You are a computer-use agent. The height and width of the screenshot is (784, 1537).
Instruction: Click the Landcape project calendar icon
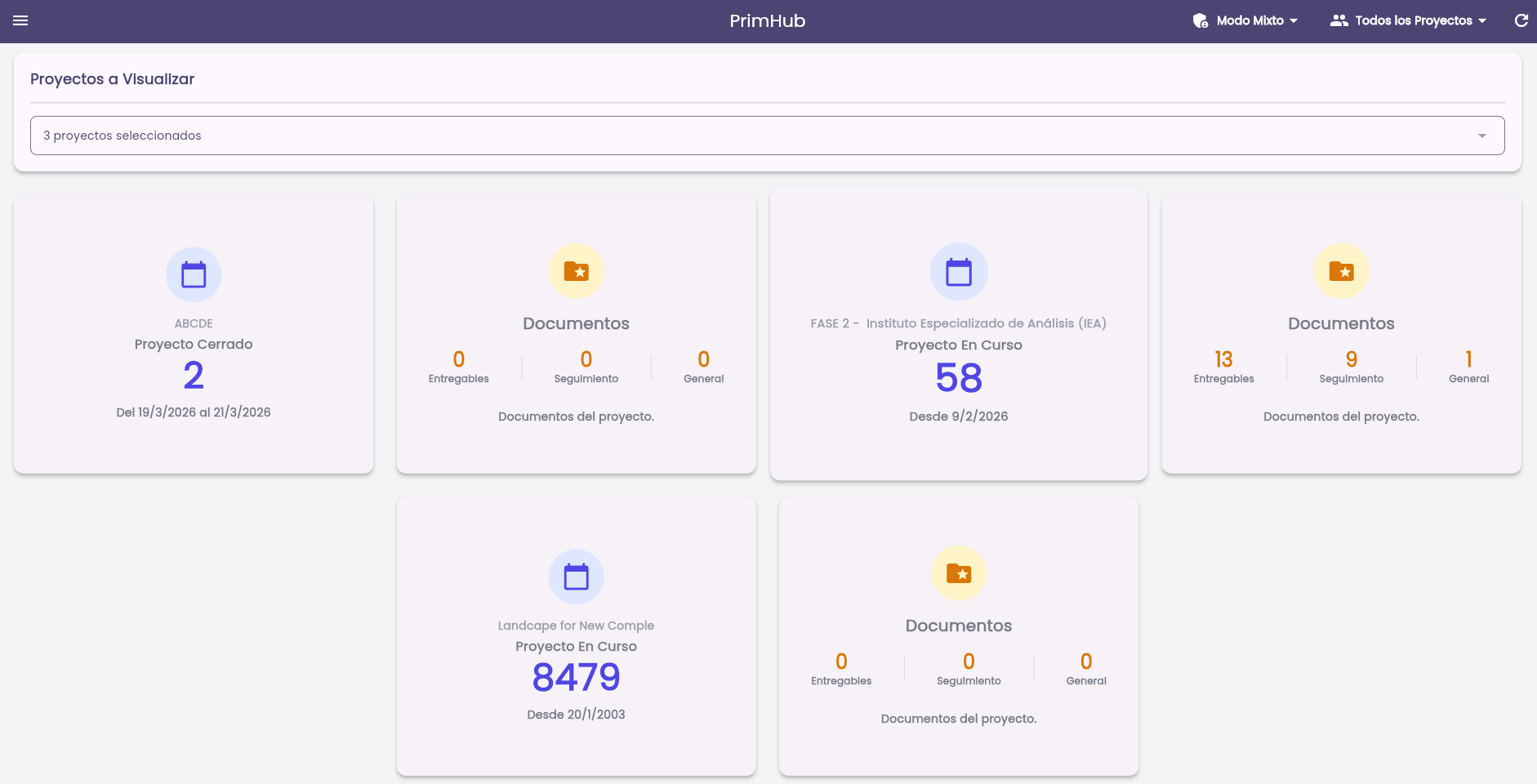(577, 577)
